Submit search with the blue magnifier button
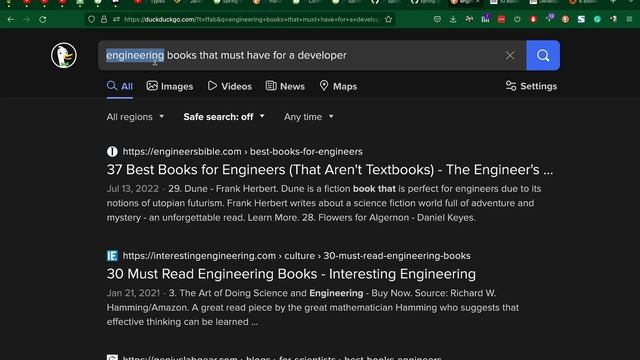Image resolution: width=640 pixels, height=360 pixels. point(543,55)
